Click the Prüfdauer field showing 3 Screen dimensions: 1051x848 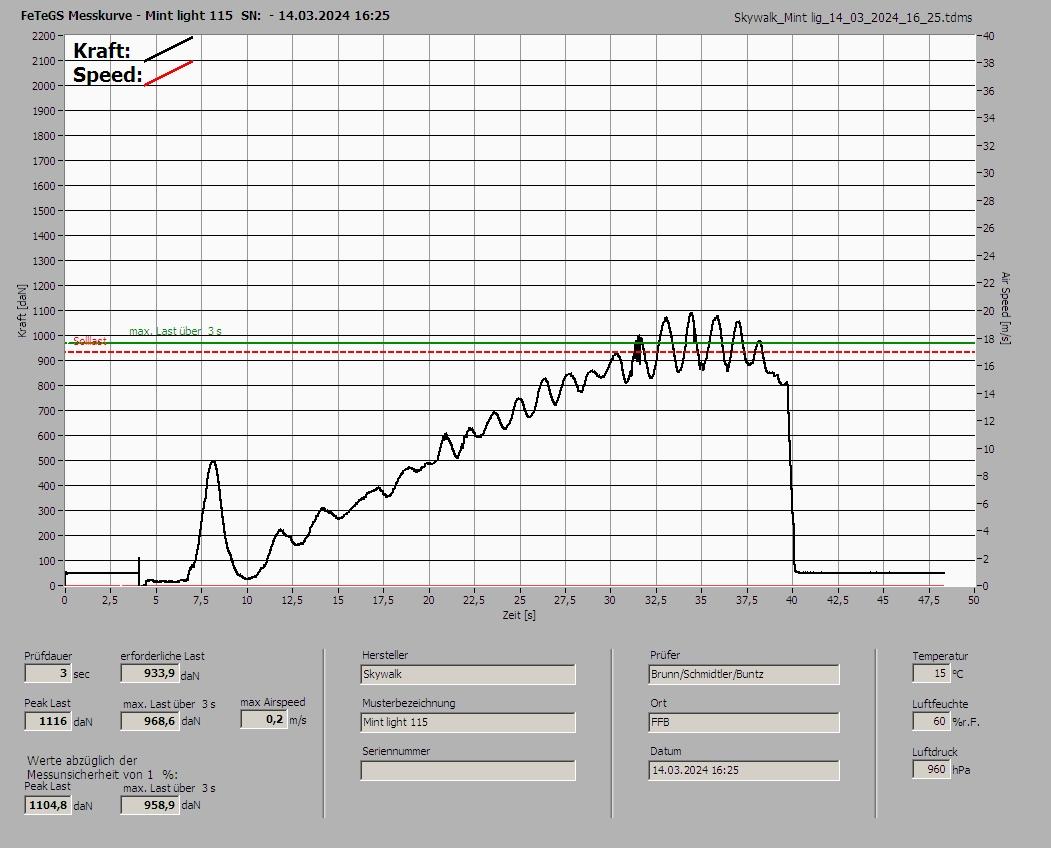(x=47, y=673)
